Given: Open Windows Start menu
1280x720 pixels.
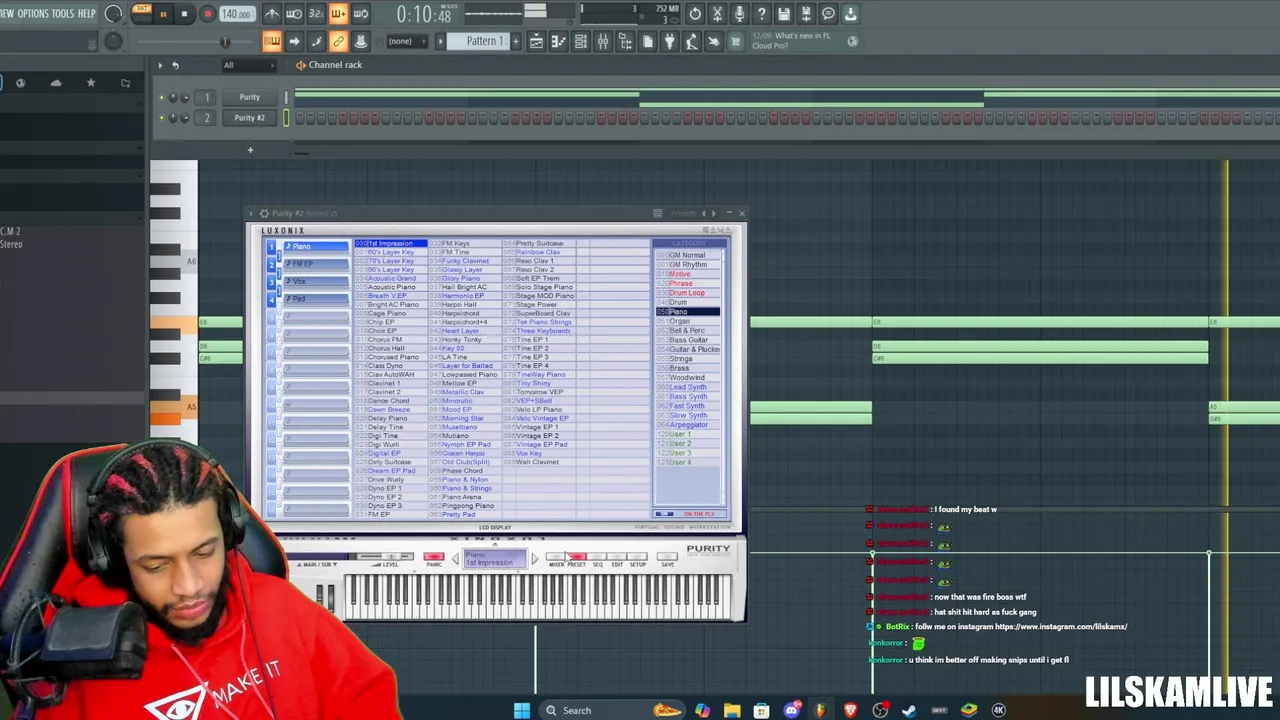Looking at the screenshot, I should 522,710.
